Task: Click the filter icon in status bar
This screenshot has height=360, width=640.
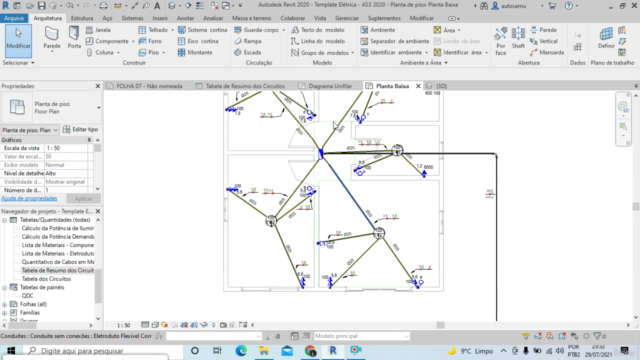Action: 599,336
